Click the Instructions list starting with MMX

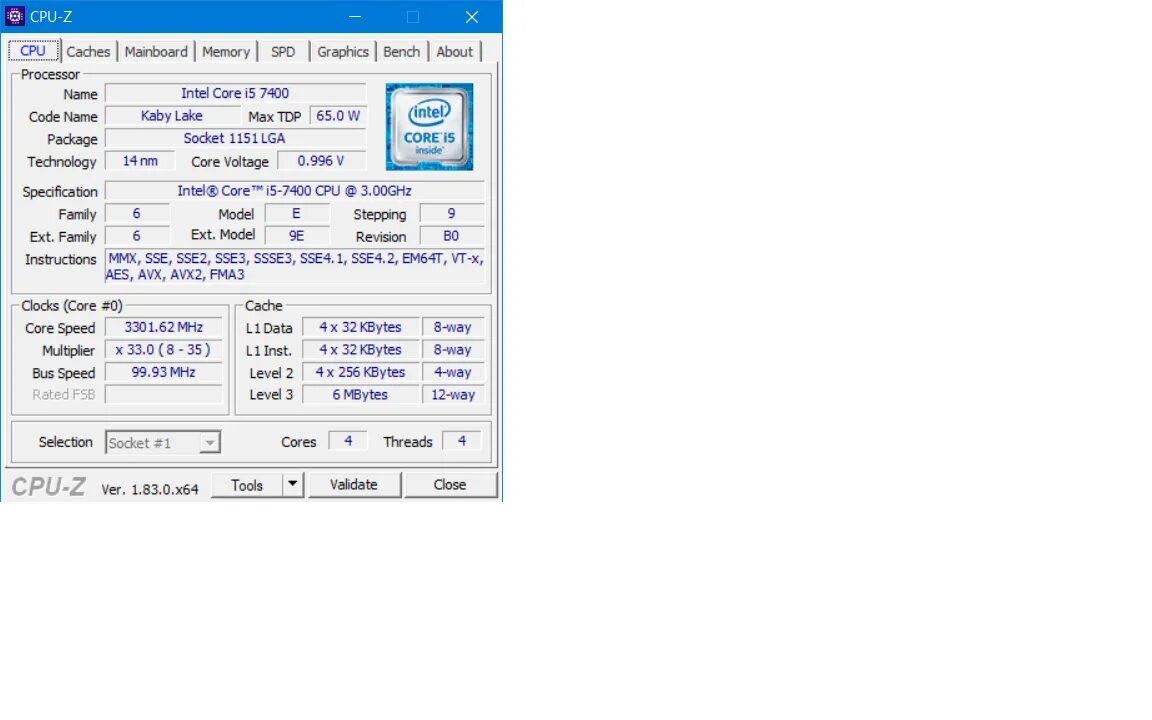click(295, 266)
